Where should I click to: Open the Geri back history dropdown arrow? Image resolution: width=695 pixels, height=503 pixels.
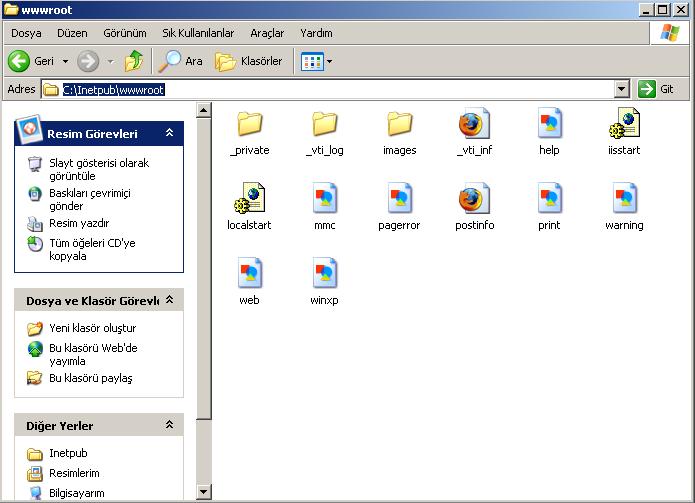65,61
